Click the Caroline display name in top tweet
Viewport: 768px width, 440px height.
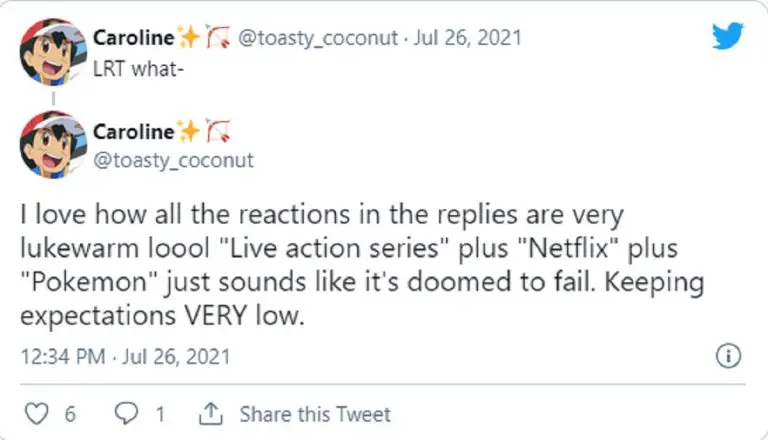(134, 37)
